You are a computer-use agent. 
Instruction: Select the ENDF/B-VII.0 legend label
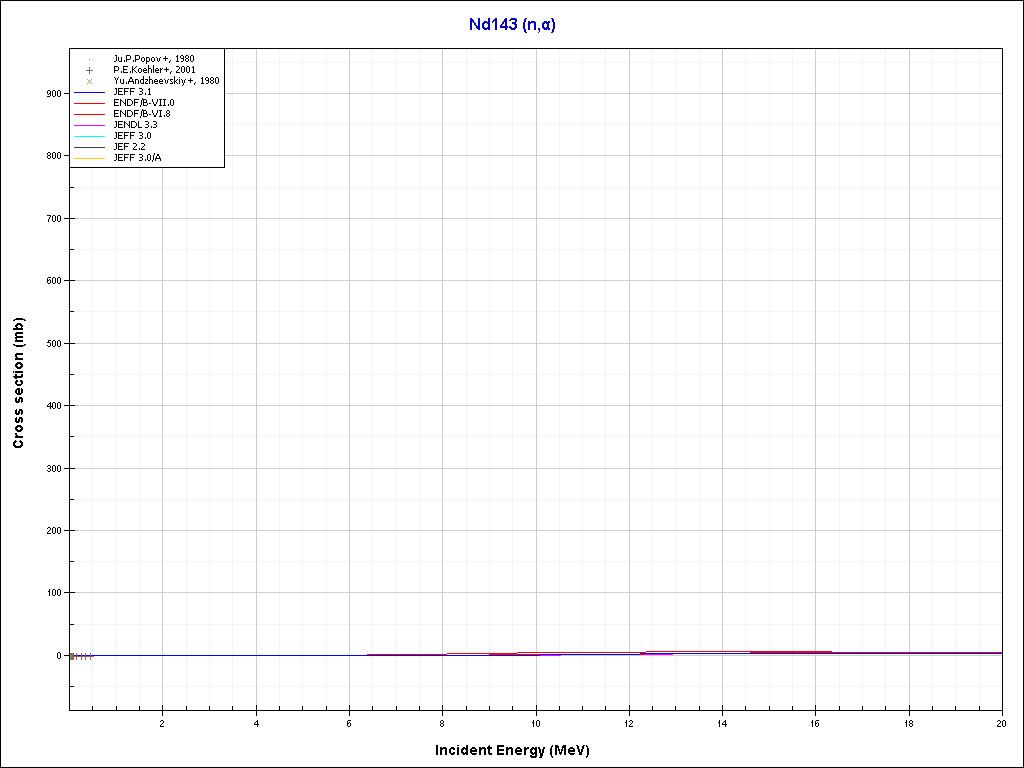[x=144, y=103]
